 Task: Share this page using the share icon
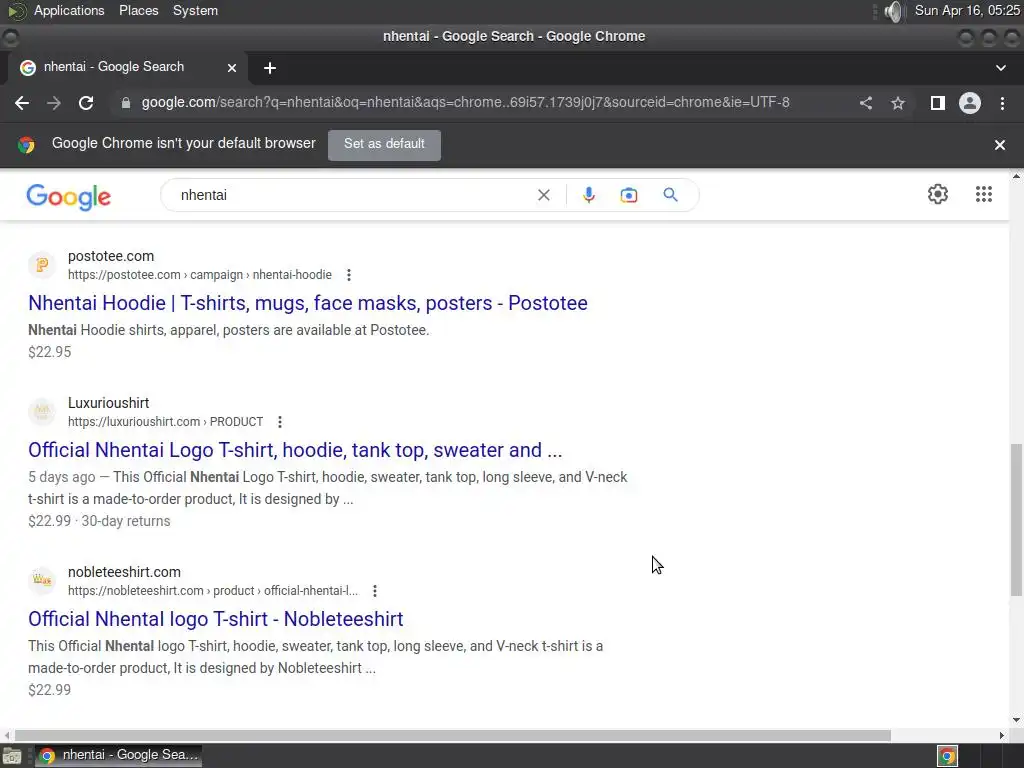pyautogui.click(x=865, y=103)
